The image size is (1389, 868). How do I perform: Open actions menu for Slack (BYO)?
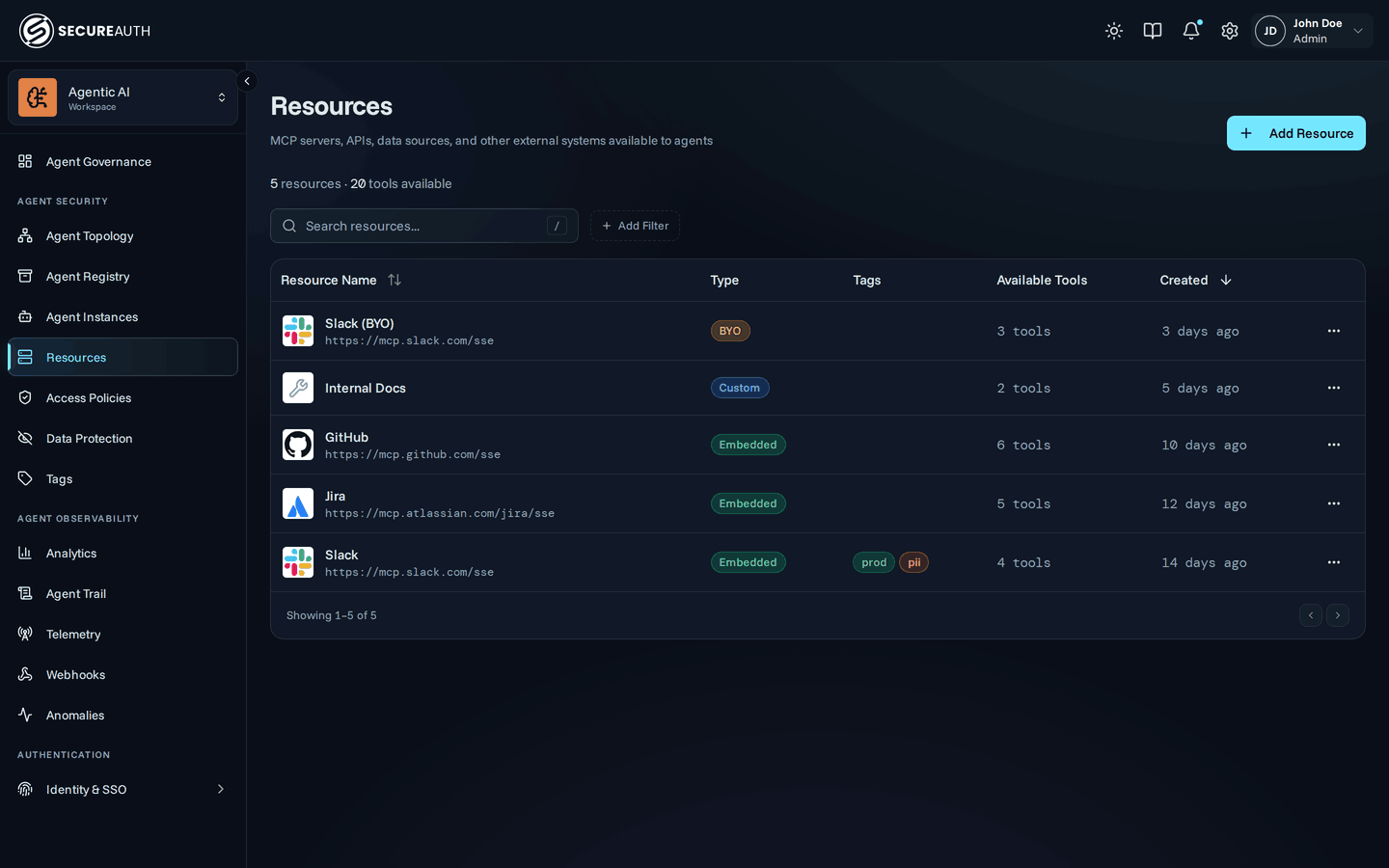[1334, 331]
